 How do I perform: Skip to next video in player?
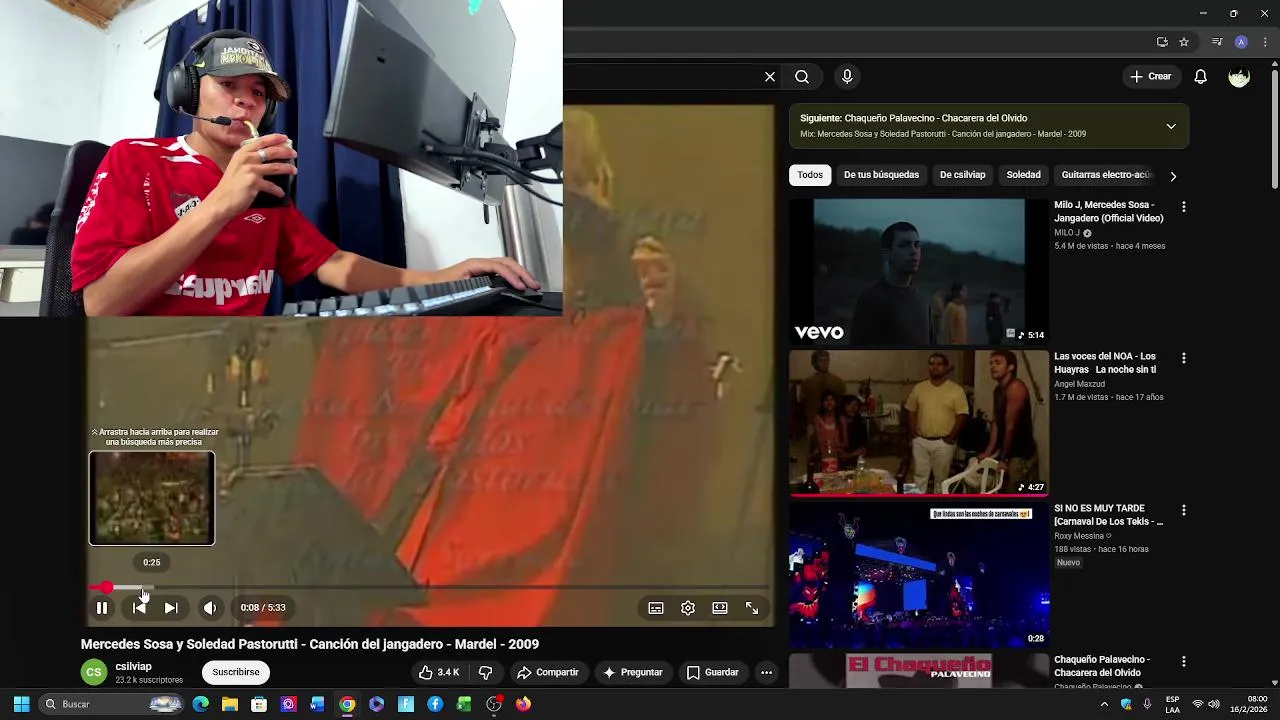(x=171, y=608)
